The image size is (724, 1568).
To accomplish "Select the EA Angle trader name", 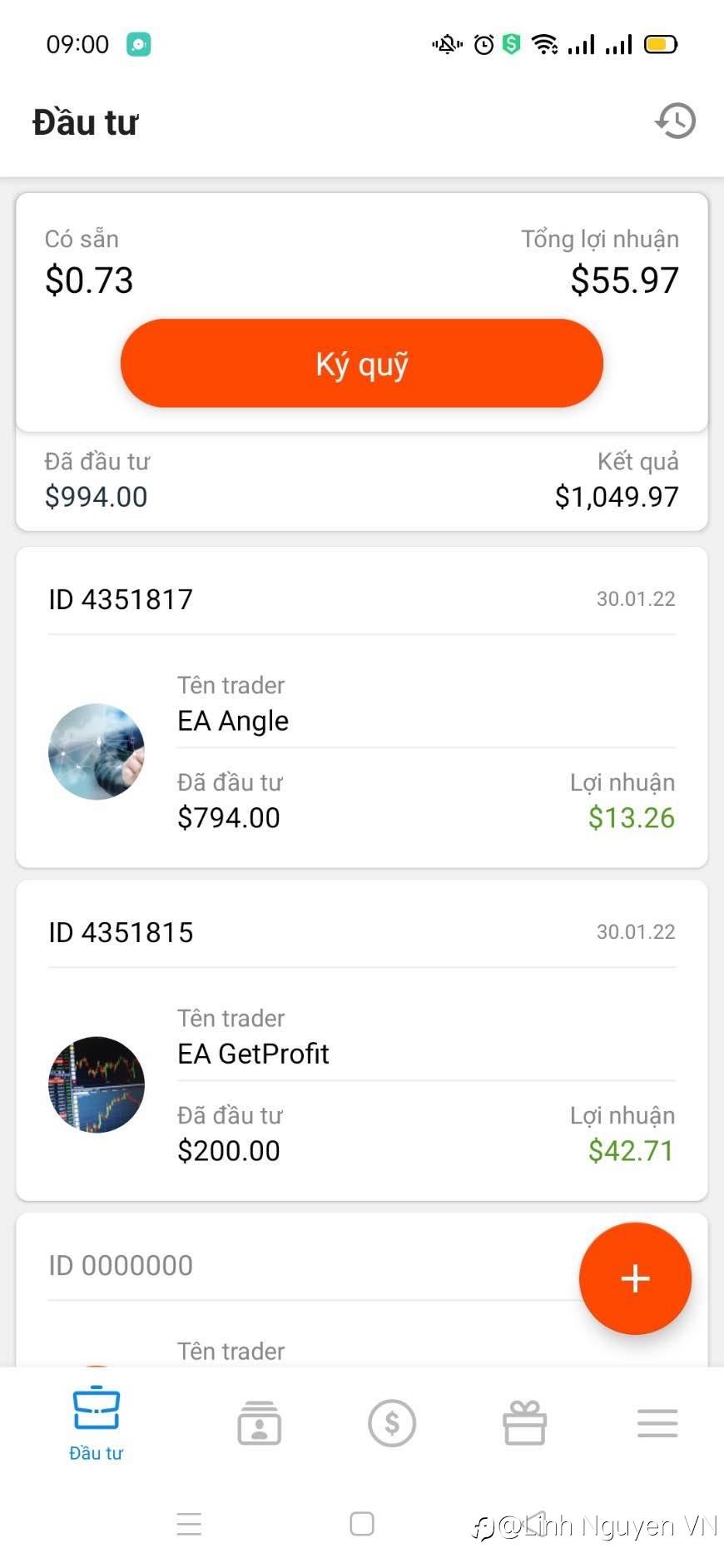I will tap(233, 721).
